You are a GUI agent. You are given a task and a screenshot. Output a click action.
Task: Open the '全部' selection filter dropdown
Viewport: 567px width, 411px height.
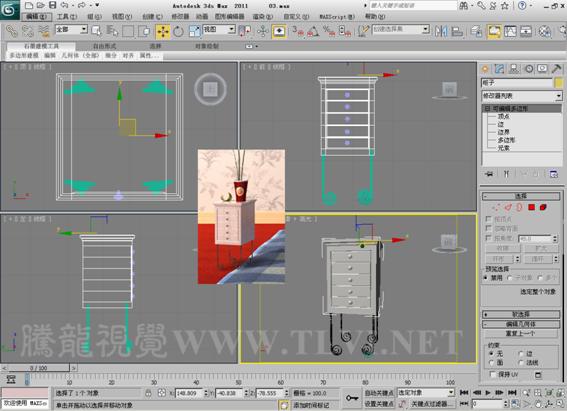(x=71, y=29)
